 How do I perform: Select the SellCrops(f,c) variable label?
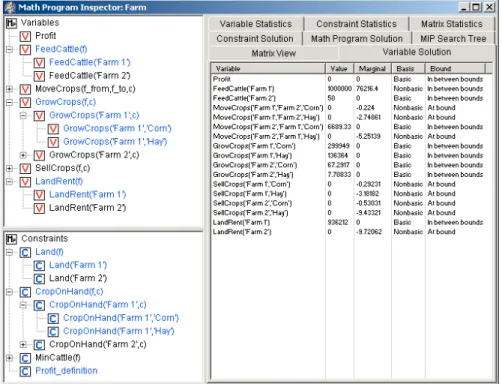(x=63, y=168)
